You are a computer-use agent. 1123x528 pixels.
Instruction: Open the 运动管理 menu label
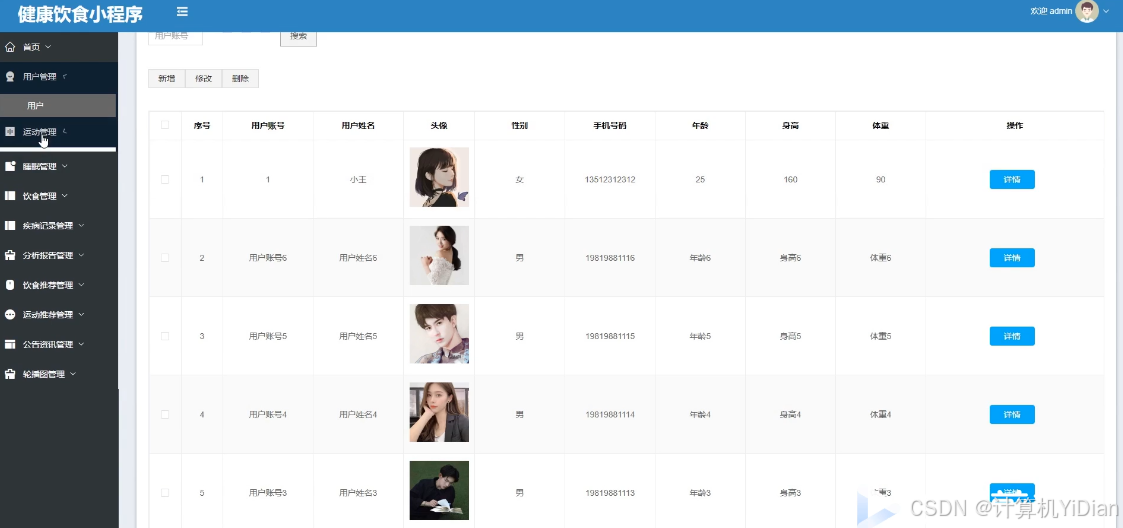click(x=39, y=132)
